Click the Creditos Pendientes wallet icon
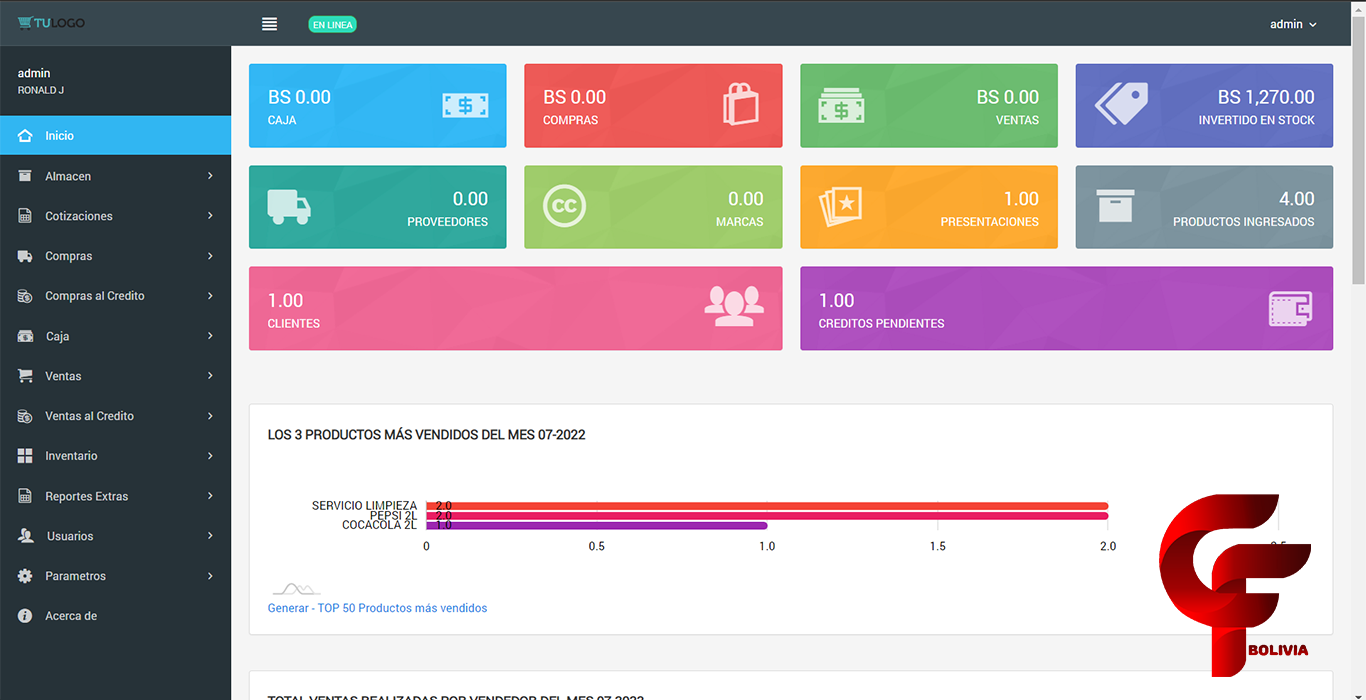Image resolution: width=1366 pixels, height=700 pixels. 1290,308
